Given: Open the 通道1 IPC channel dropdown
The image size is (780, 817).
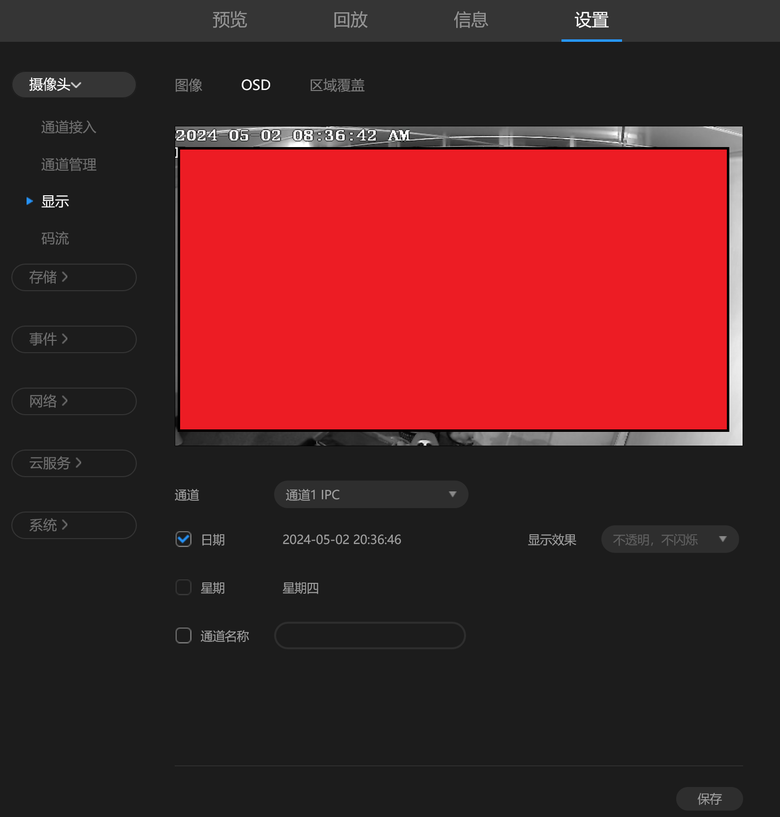Looking at the screenshot, I should [x=371, y=494].
